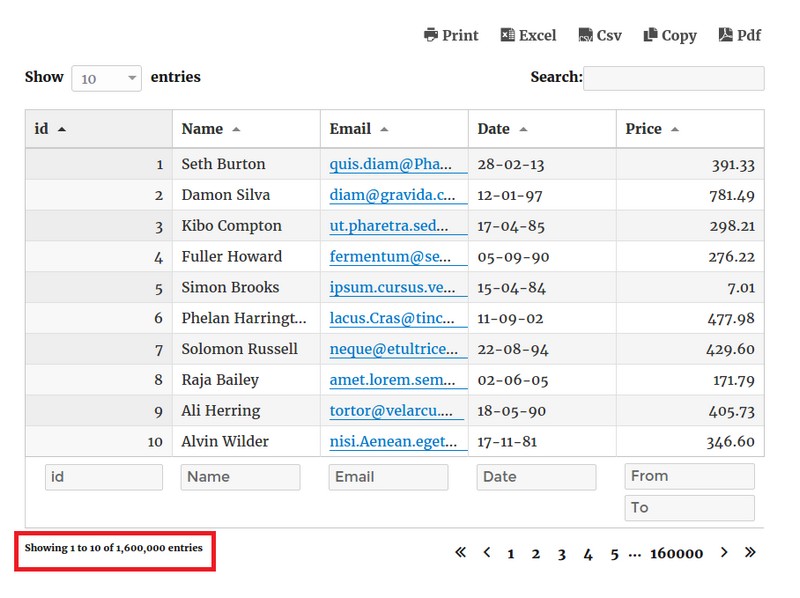Screen dimensions: 800x598
Task: Export table using the Pdf icon
Action: pos(726,35)
